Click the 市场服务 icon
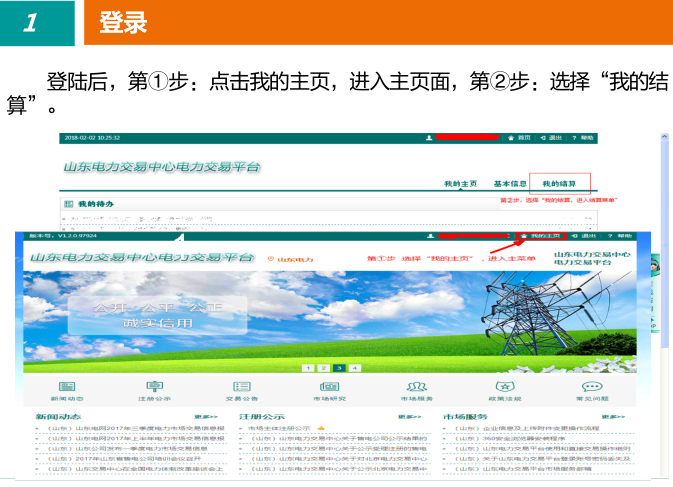Viewport: 673px width, 487px height. click(415, 385)
